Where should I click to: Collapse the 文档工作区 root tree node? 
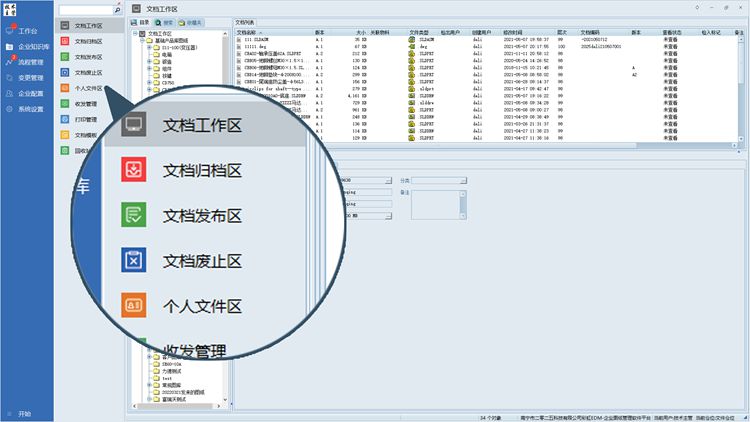[136, 33]
